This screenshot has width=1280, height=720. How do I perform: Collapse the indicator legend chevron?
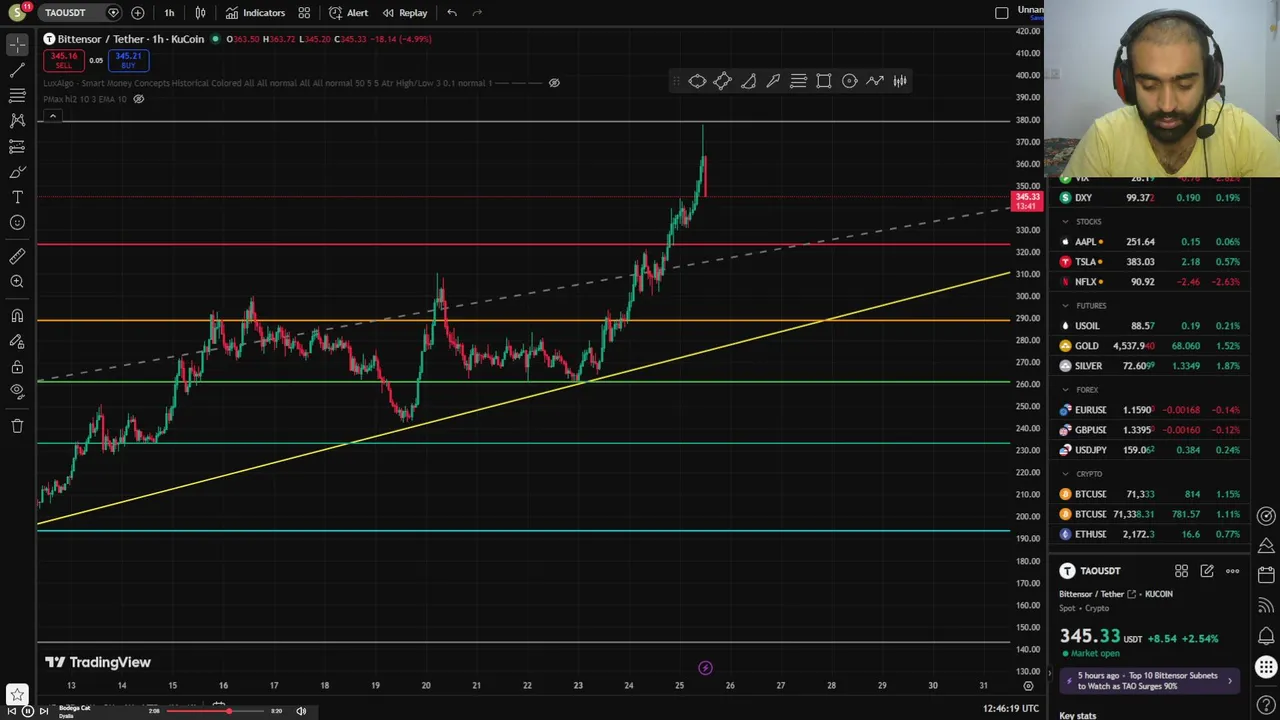tap(52, 116)
